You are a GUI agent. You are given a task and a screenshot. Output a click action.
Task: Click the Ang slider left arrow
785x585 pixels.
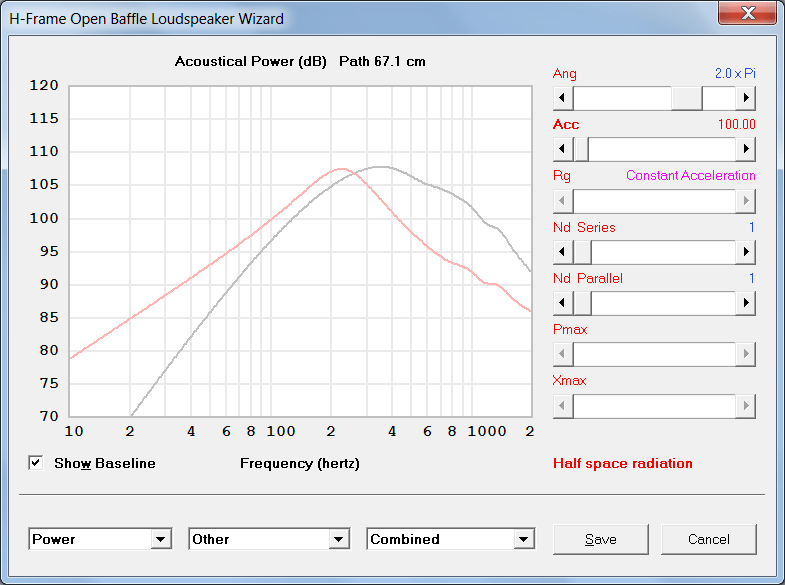563,98
